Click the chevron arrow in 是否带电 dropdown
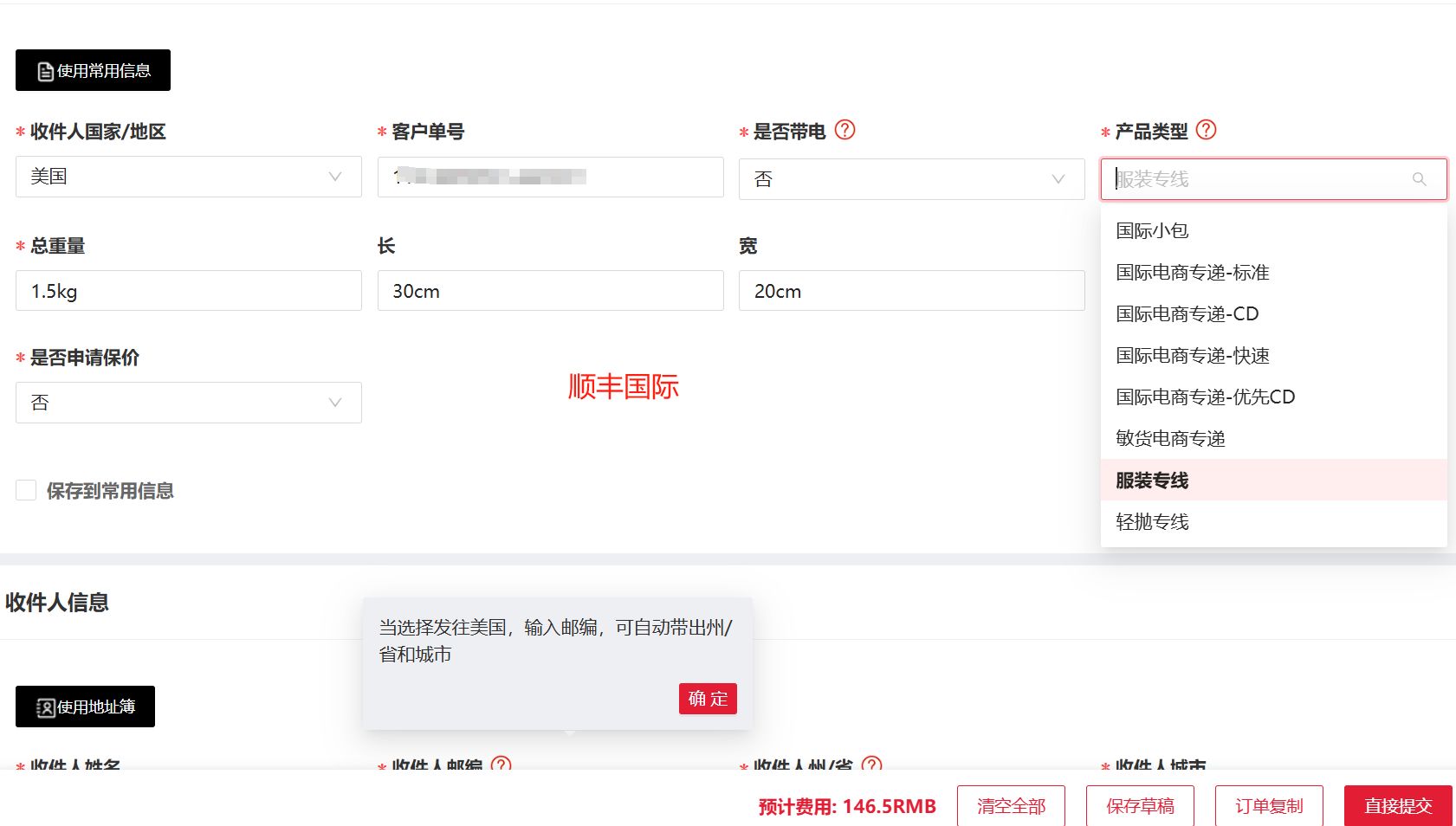The width and height of the screenshot is (1456, 826). pos(1058,179)
